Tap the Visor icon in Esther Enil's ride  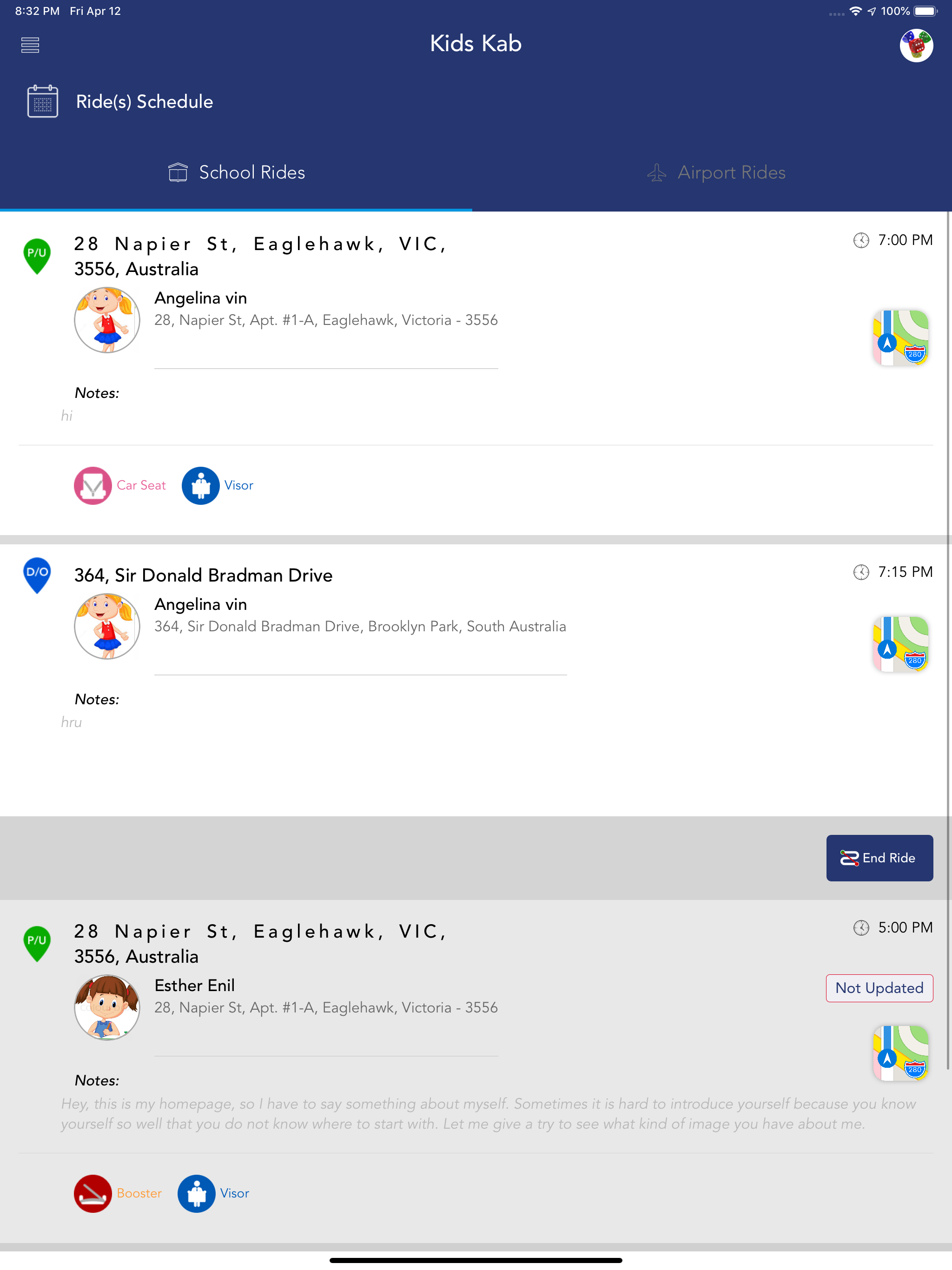tap(196, 1193)
